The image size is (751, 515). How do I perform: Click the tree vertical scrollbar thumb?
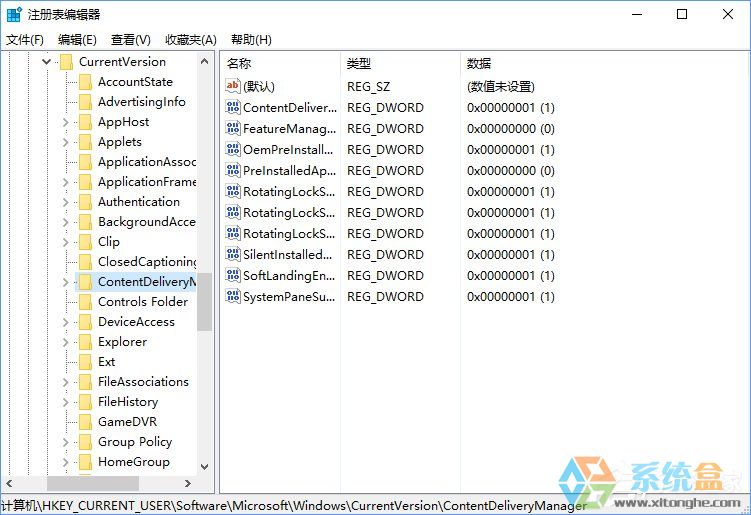pyautogui.click(x=205, y=301)
